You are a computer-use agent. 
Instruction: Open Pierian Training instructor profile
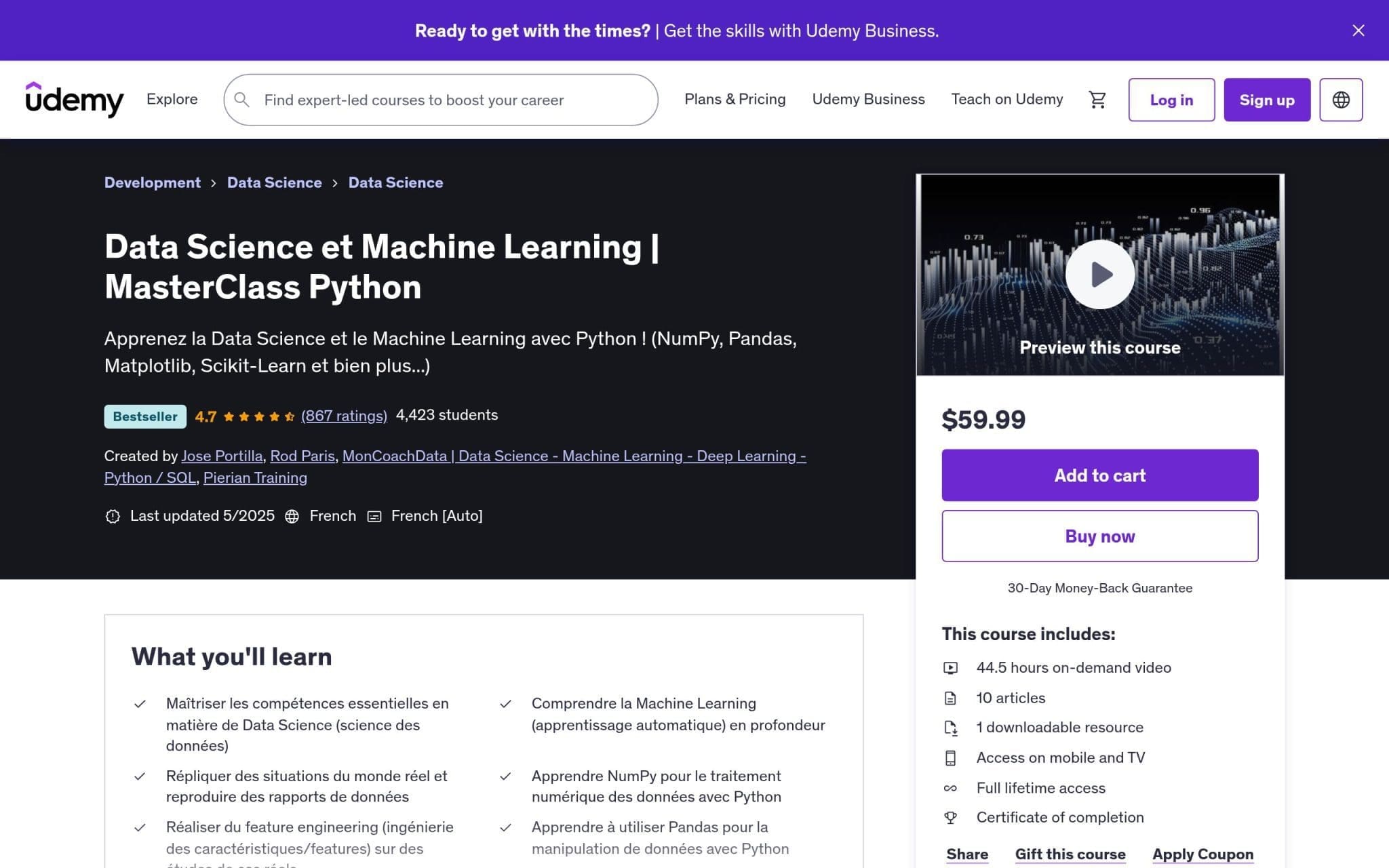(x=255, y=477)
